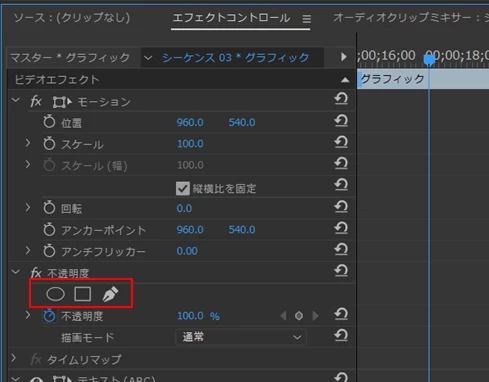The width and height of the screenshot is (489, 382).
Task: Go to next 不透明度 keyframe
Action: point(315,316)
